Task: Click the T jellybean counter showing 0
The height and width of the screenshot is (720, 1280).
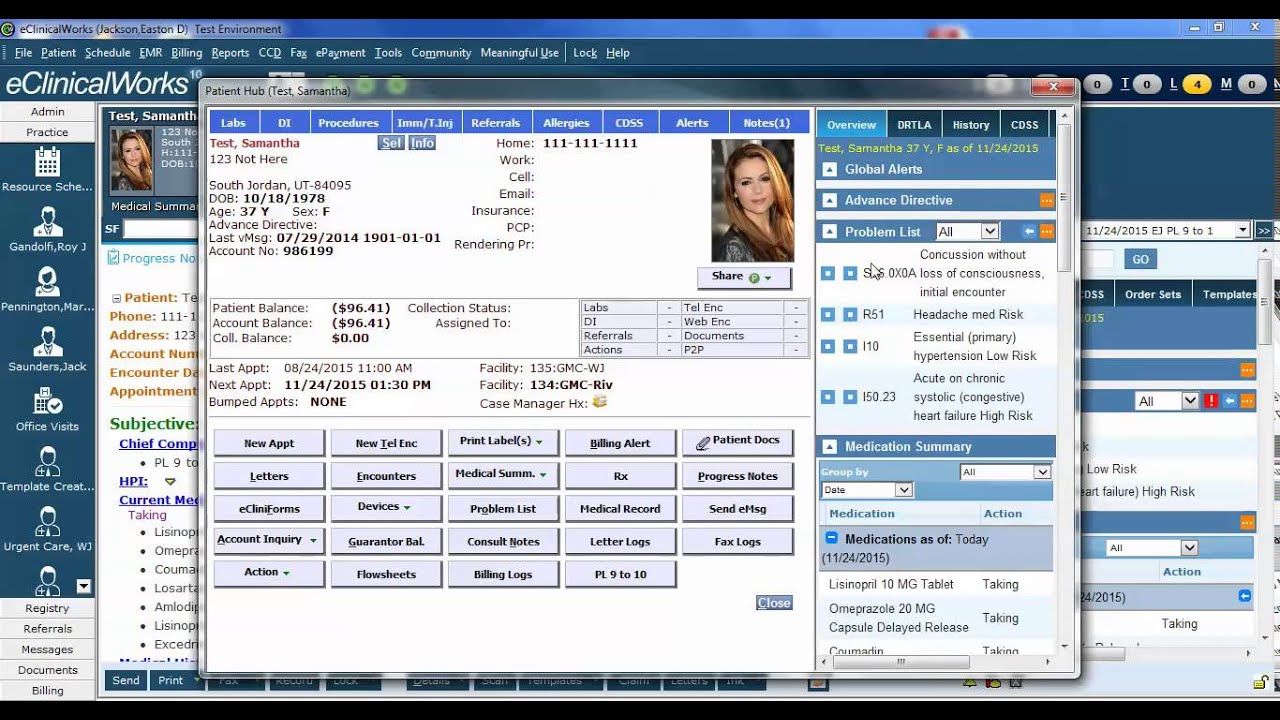Action: coord(1147,85)
